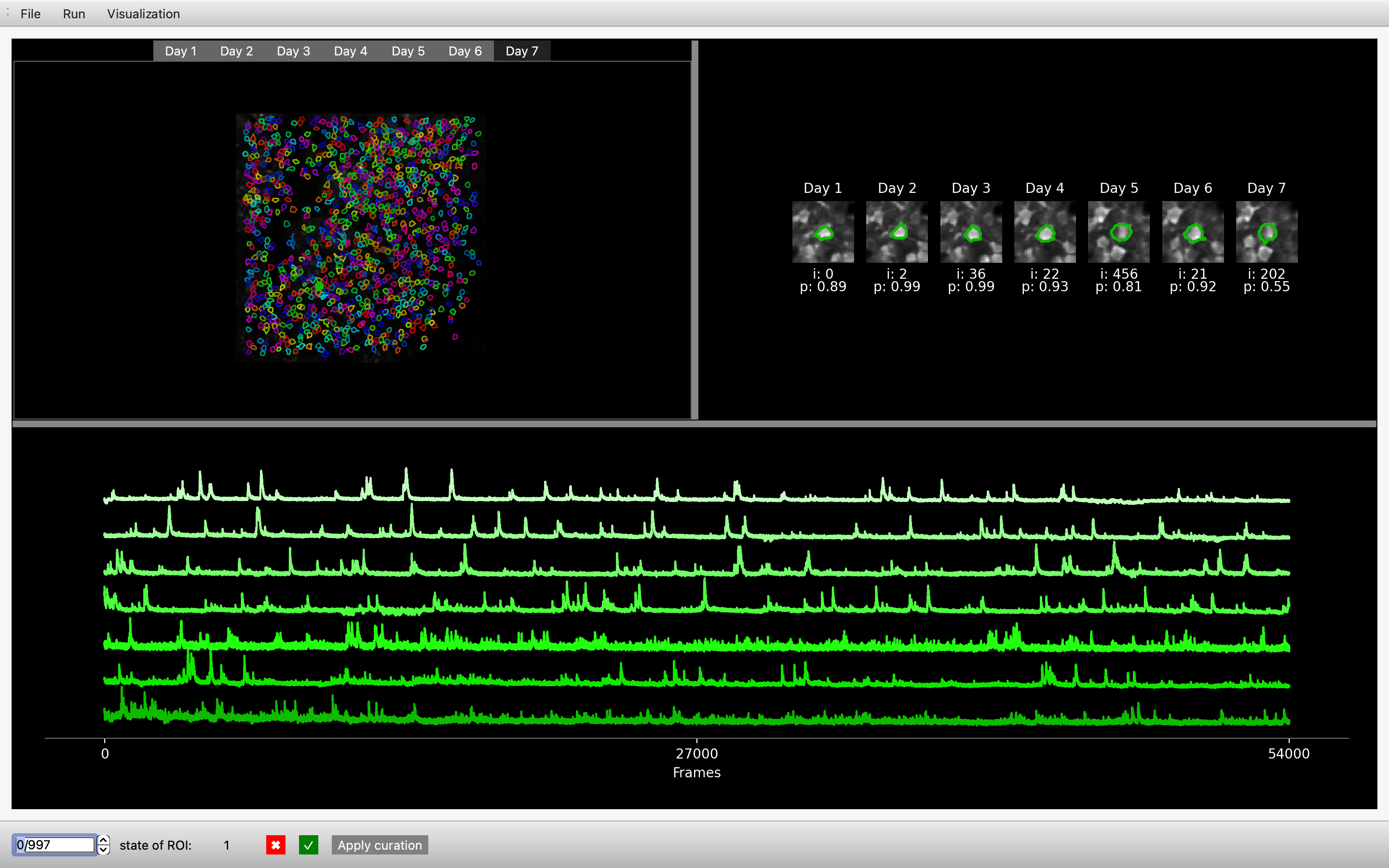The height and width of the screenshot is (868, 1389).
Task: Switch to the Day 5 tab
Action: point(408,51)
